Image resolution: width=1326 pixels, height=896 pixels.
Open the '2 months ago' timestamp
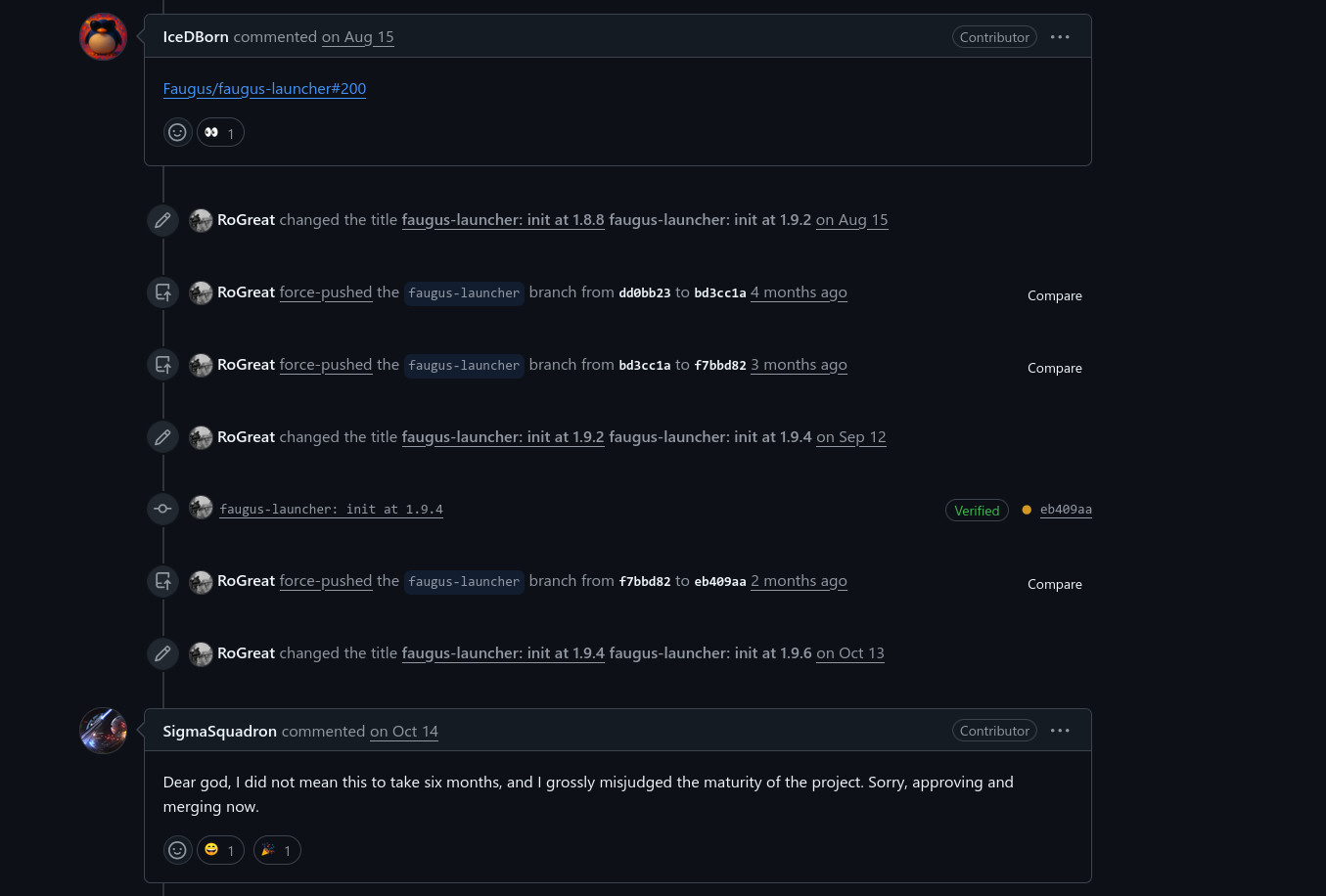coord(799,581)
